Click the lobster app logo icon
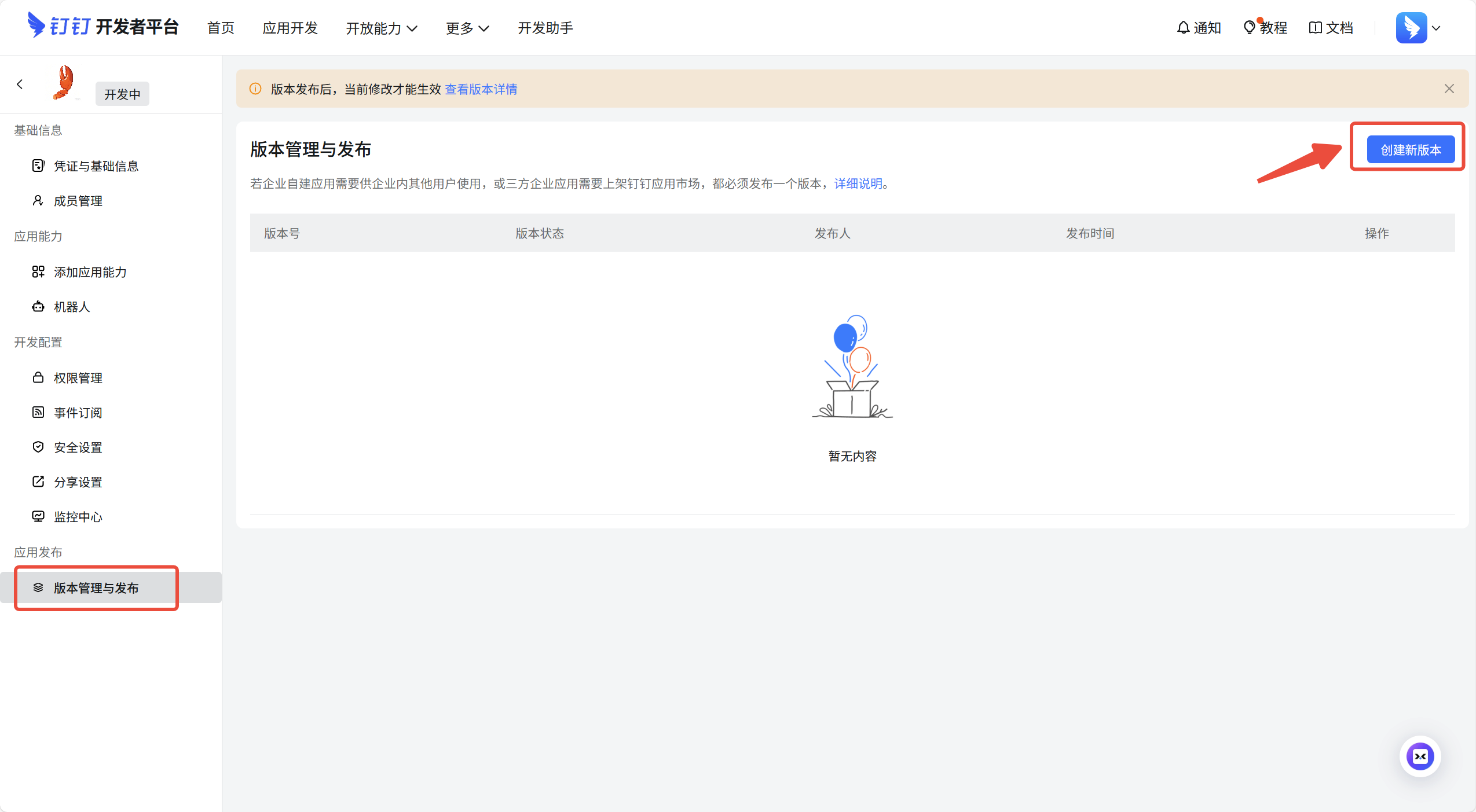This screenshot has width=1476, height=812. point(64,82)
